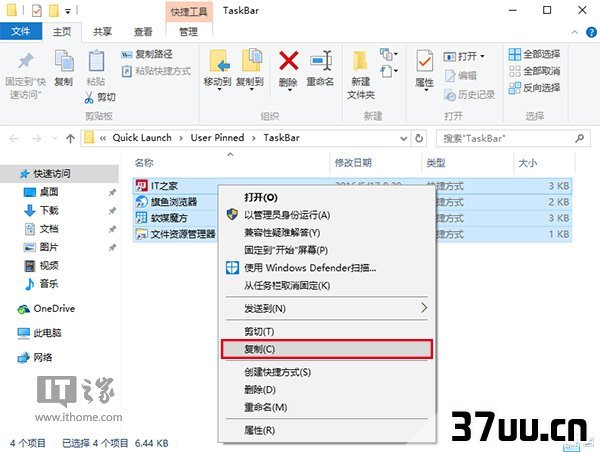Viewport: 600px width, 452px height.
Task: Click the Up one level arrow
Action: point(70,138)
